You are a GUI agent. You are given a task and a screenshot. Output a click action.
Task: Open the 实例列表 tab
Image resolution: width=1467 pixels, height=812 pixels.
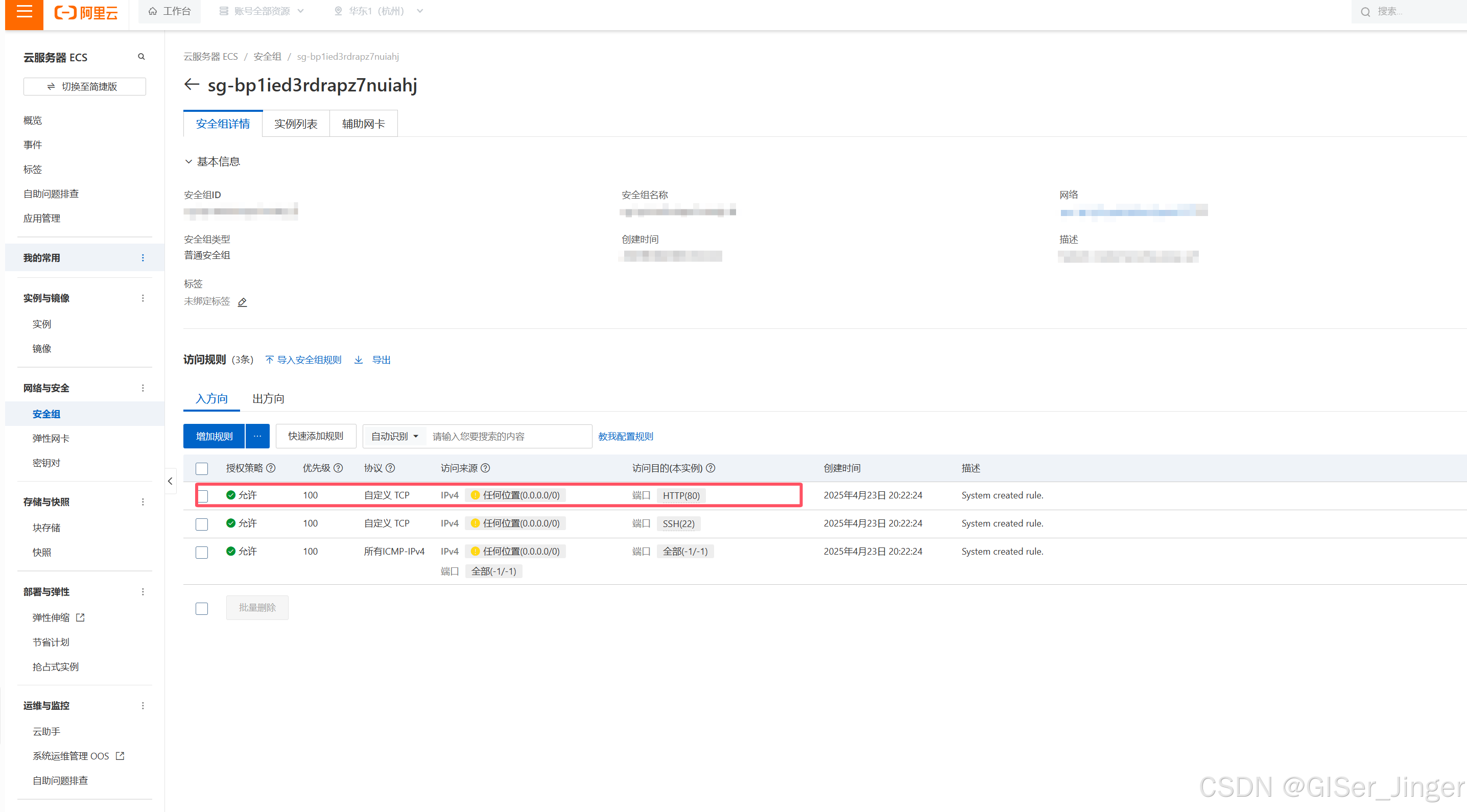point(296,124)
